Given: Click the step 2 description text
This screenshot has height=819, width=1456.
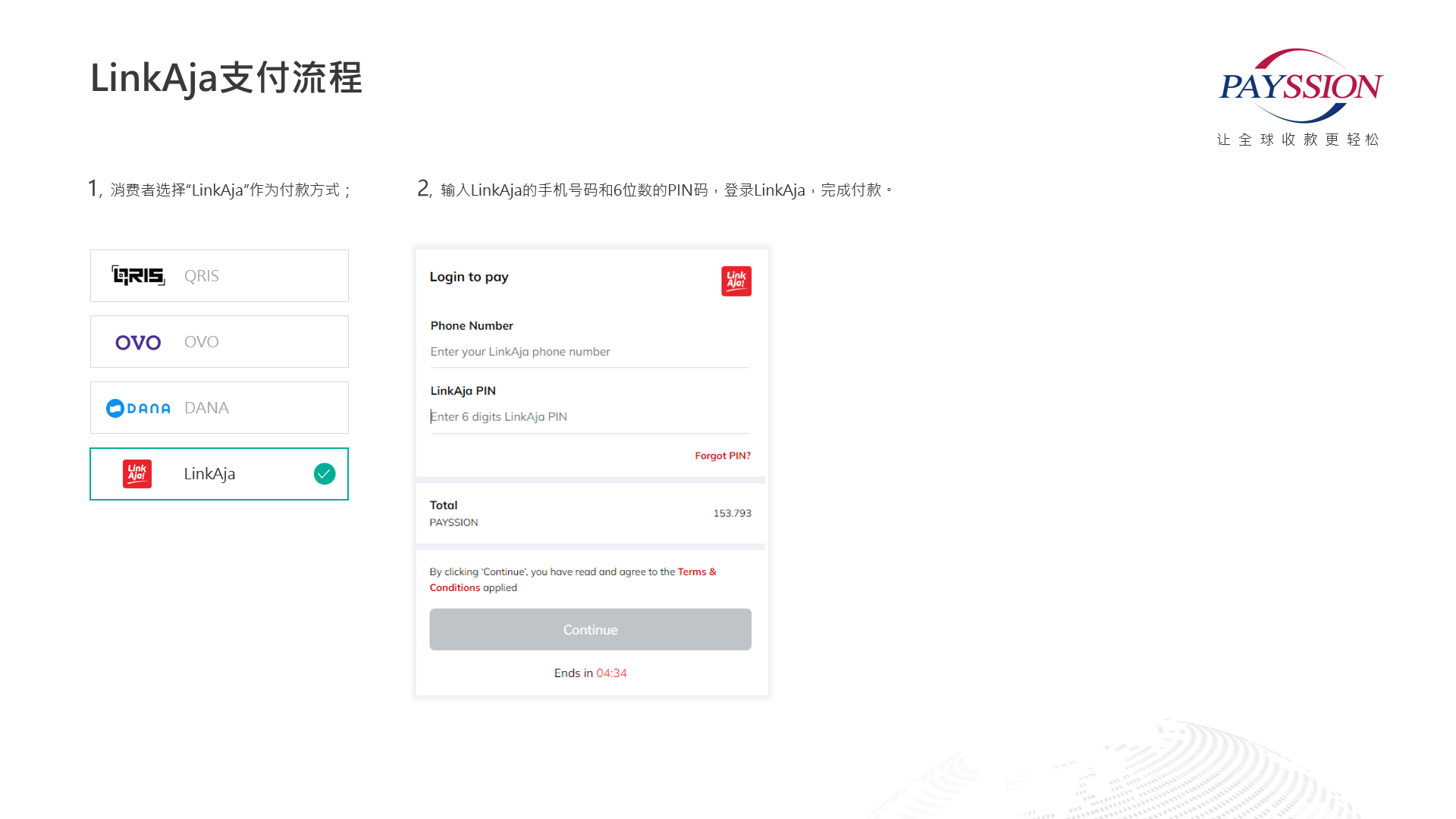Looking at the screenshot, I should [654, 189].
